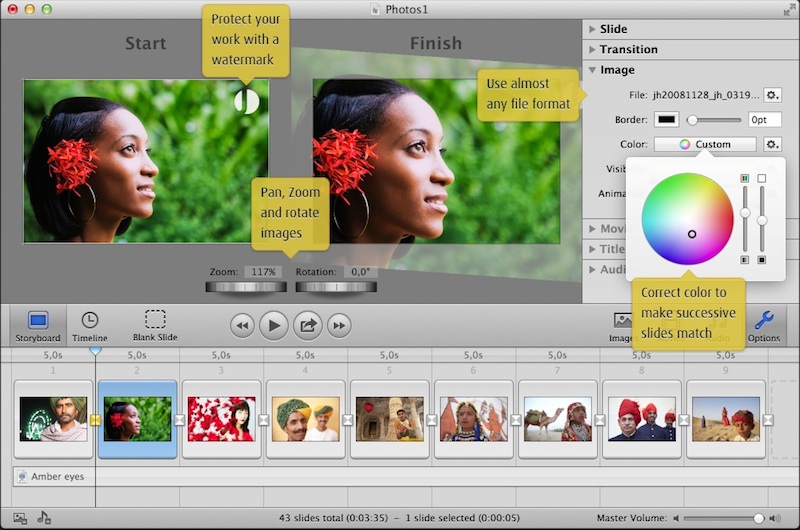Switch to Storyboard view
The image size is (800, 530).
pos(38,323)
